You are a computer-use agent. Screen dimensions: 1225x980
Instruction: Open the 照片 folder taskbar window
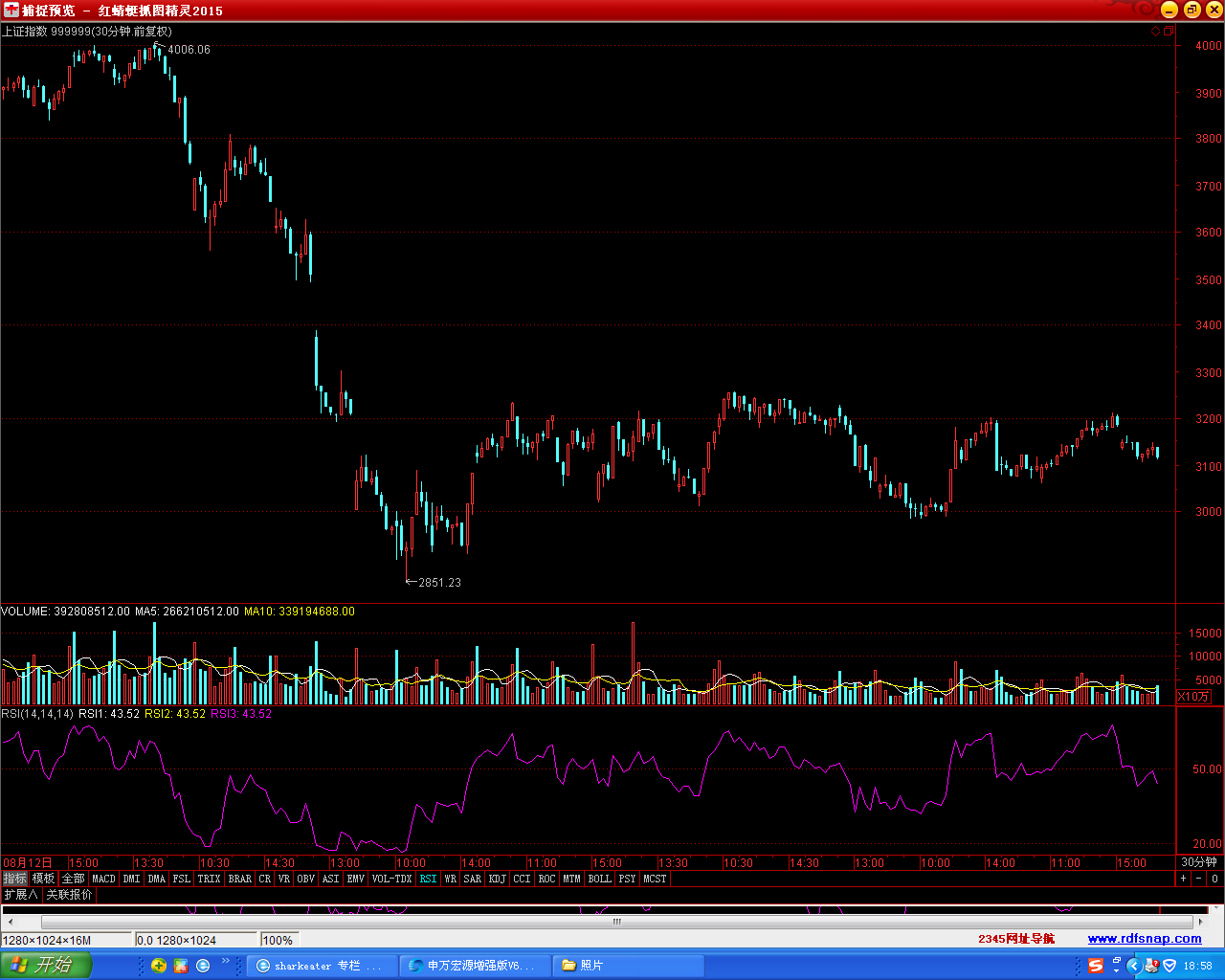point(629,966)
